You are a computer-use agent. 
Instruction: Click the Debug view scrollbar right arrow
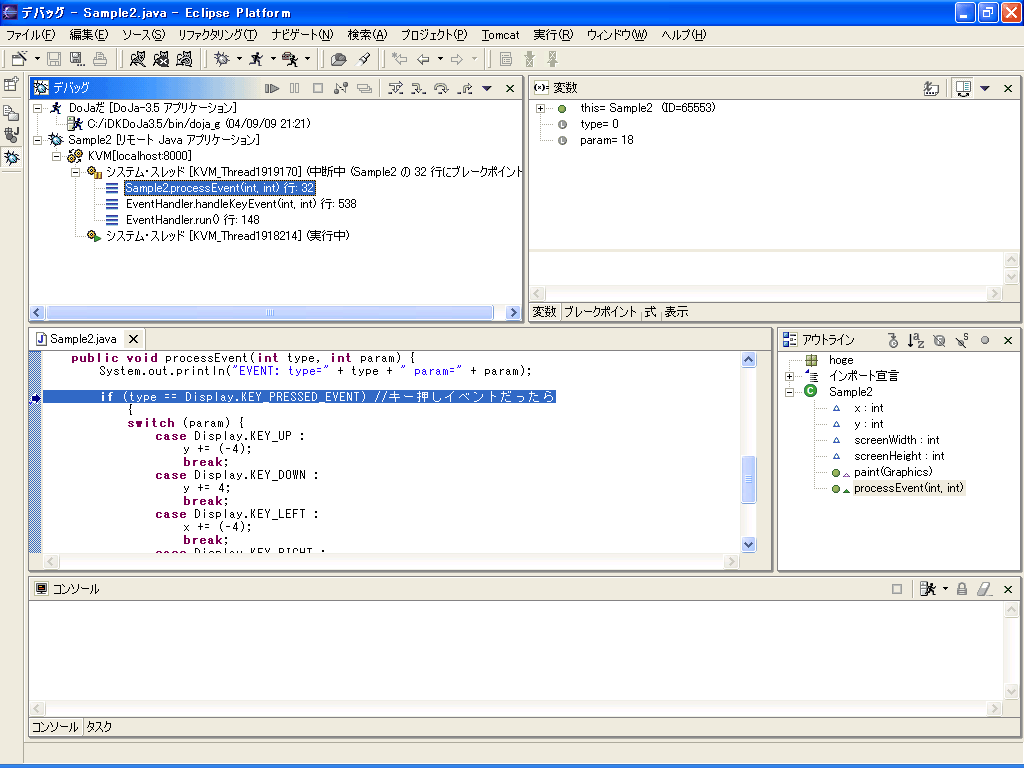click(x=513, y=313)
